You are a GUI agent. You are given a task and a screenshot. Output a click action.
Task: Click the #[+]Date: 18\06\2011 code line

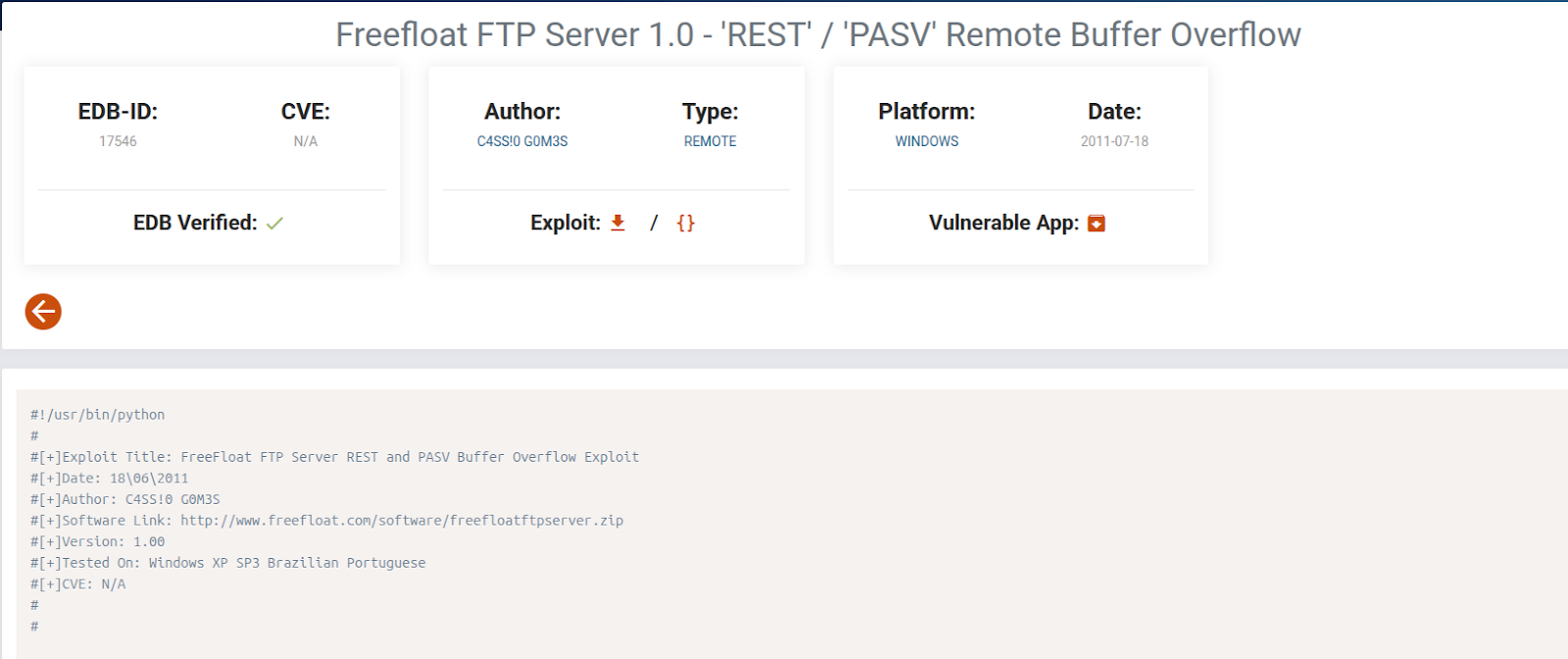point(109,479)
